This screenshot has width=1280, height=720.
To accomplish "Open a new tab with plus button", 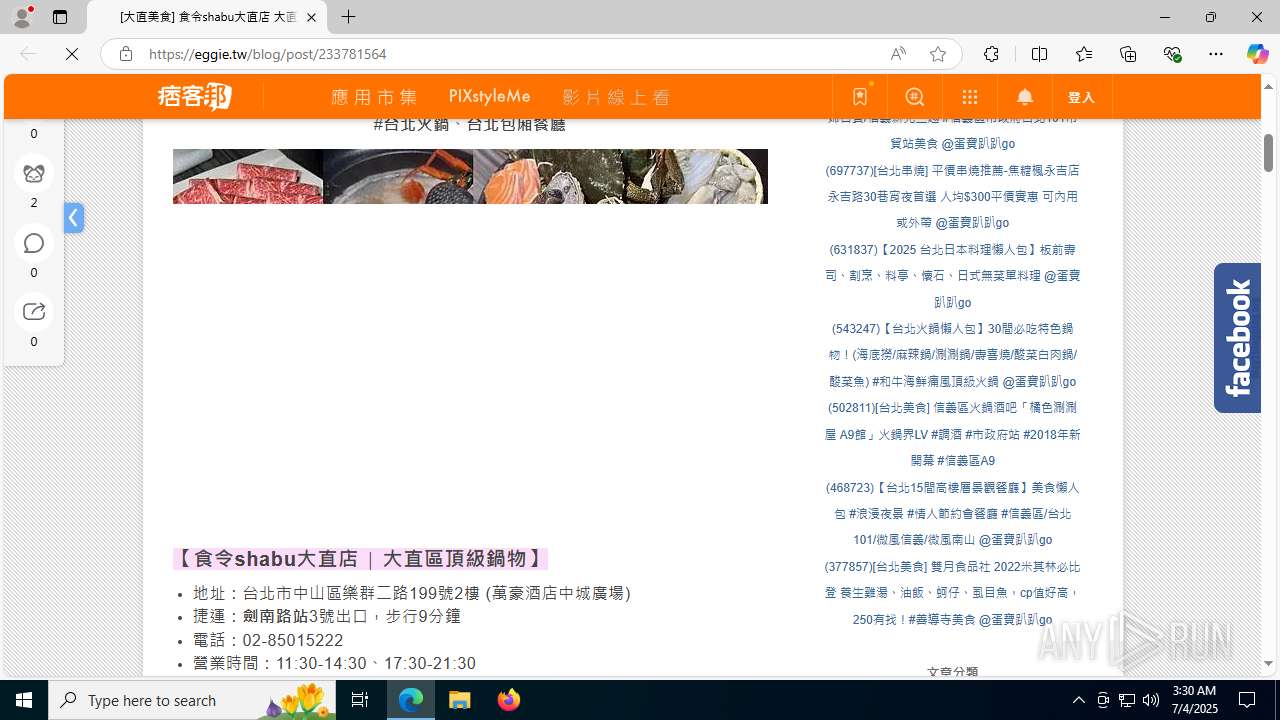I will 348,17.
